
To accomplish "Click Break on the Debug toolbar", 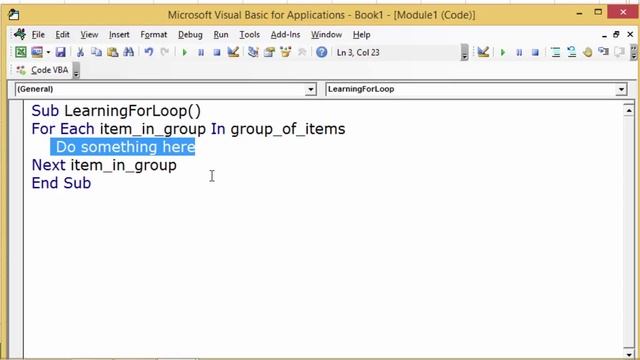I will click(x=519, y=52).
